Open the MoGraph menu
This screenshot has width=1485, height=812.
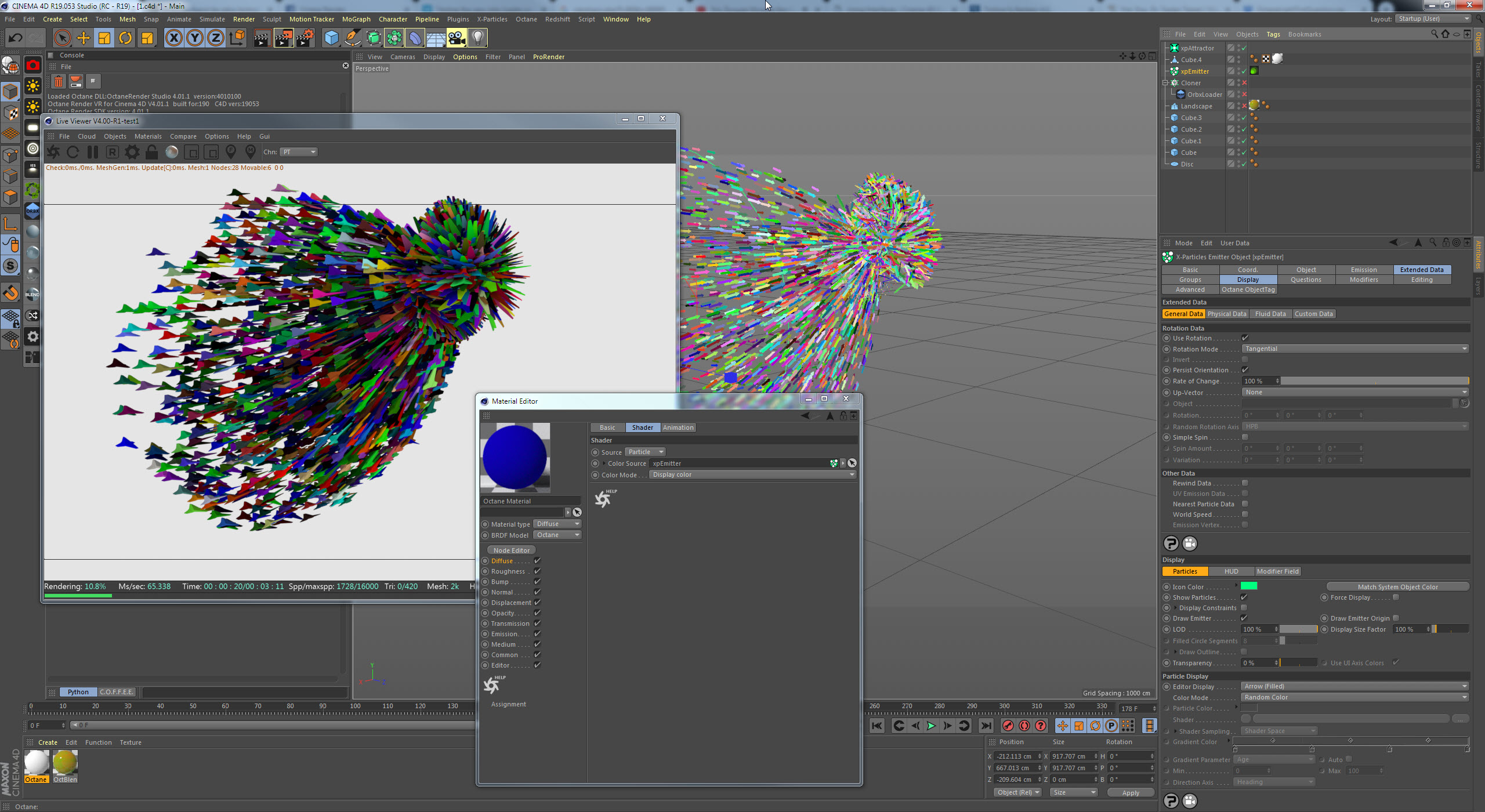[356, 19]
